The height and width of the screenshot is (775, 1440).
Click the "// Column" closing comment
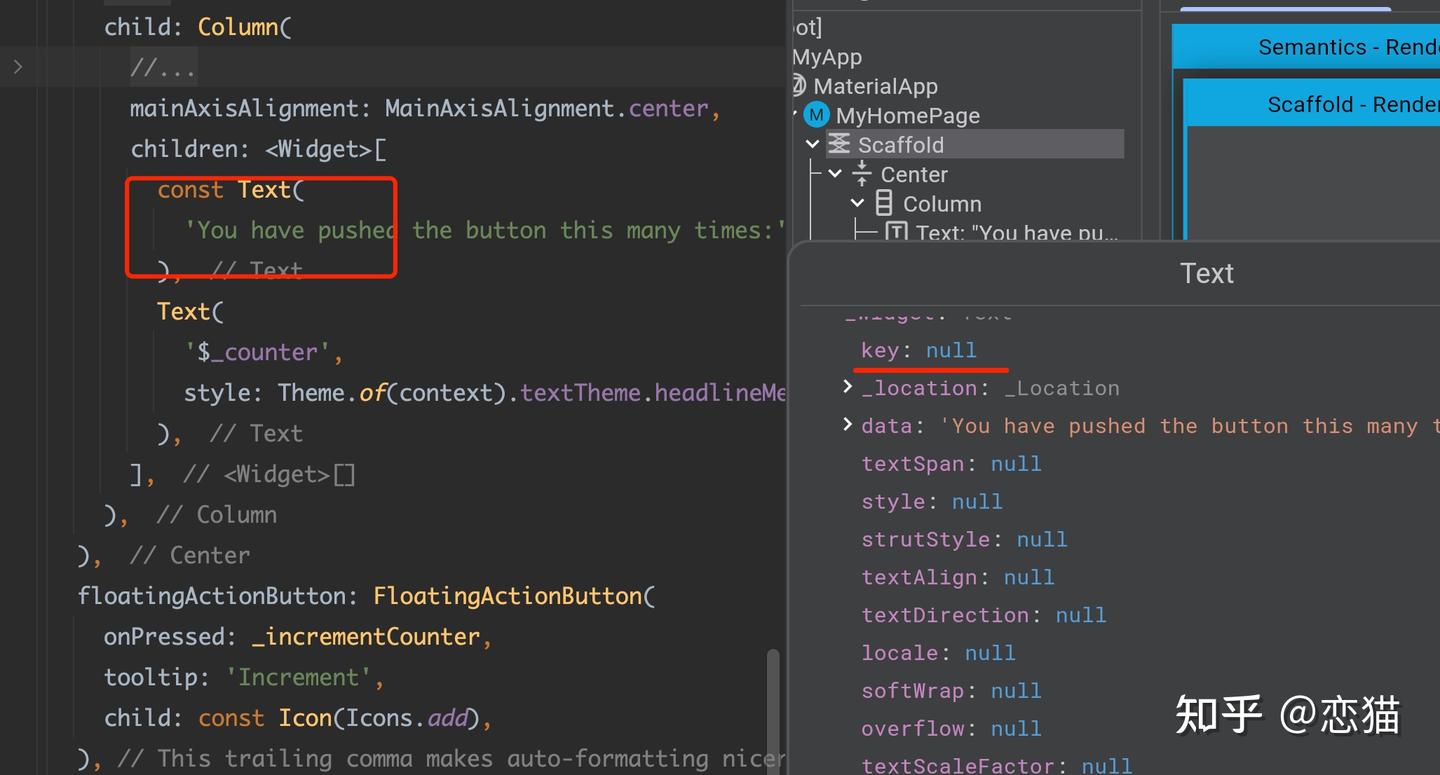tap(216, 515)
